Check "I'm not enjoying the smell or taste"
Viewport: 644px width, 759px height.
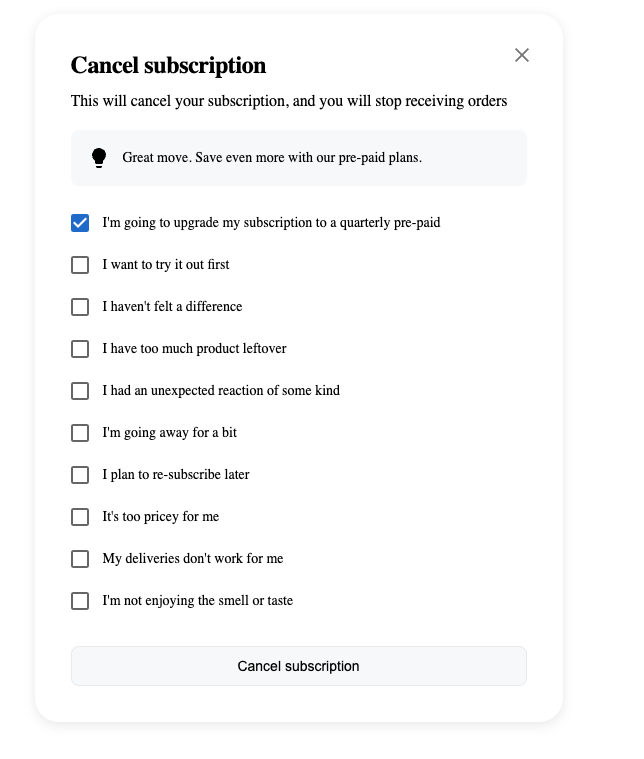pyautogui.click(x=80, y=601)
